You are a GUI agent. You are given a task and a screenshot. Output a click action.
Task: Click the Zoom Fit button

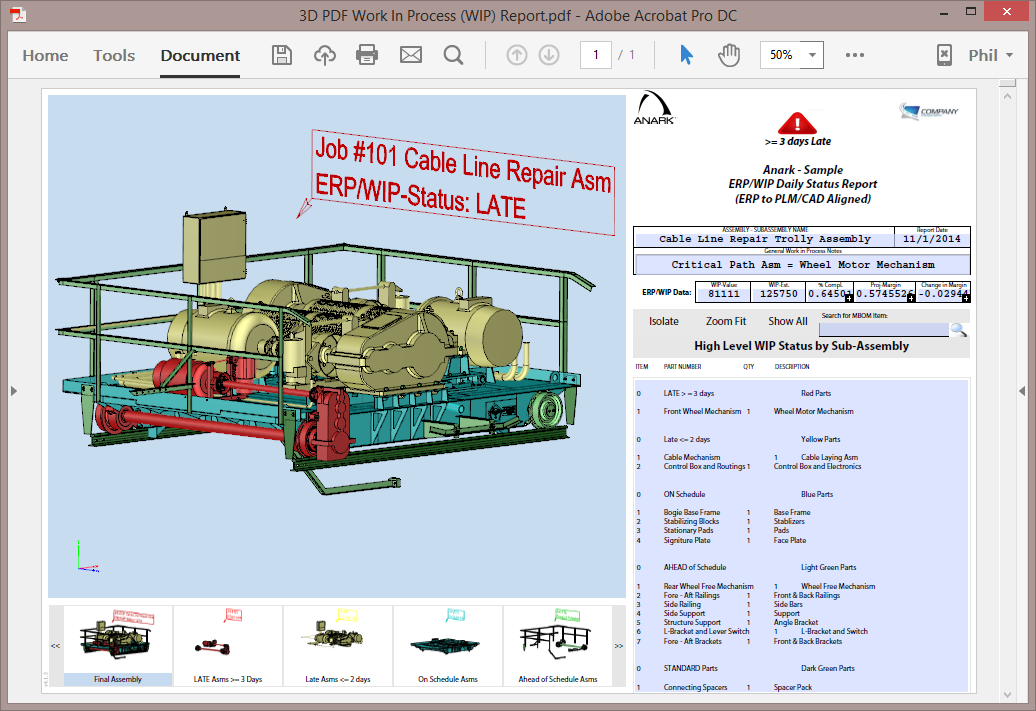click(x=725, y=321)
